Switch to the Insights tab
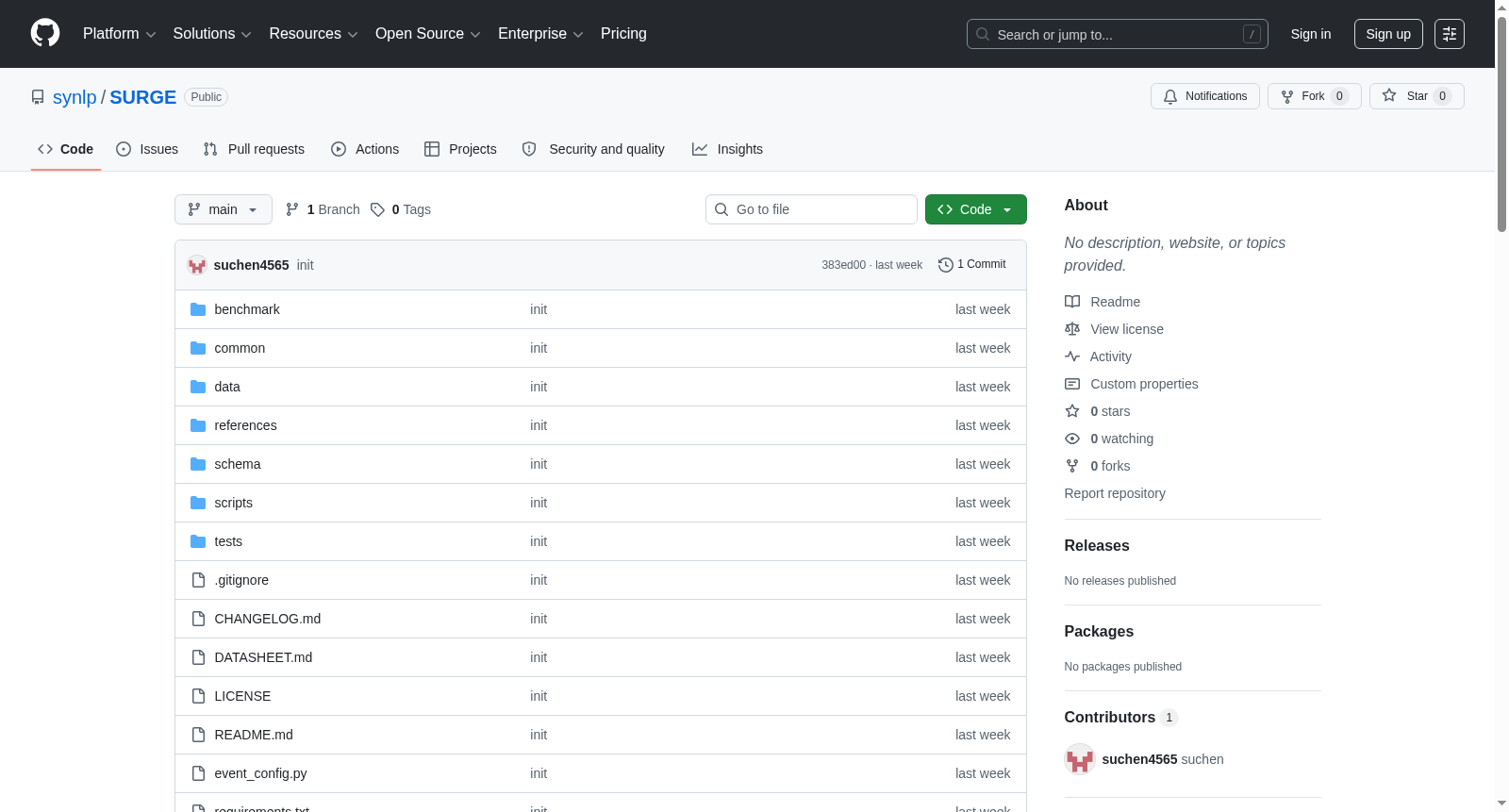 (x=727, y=149)
